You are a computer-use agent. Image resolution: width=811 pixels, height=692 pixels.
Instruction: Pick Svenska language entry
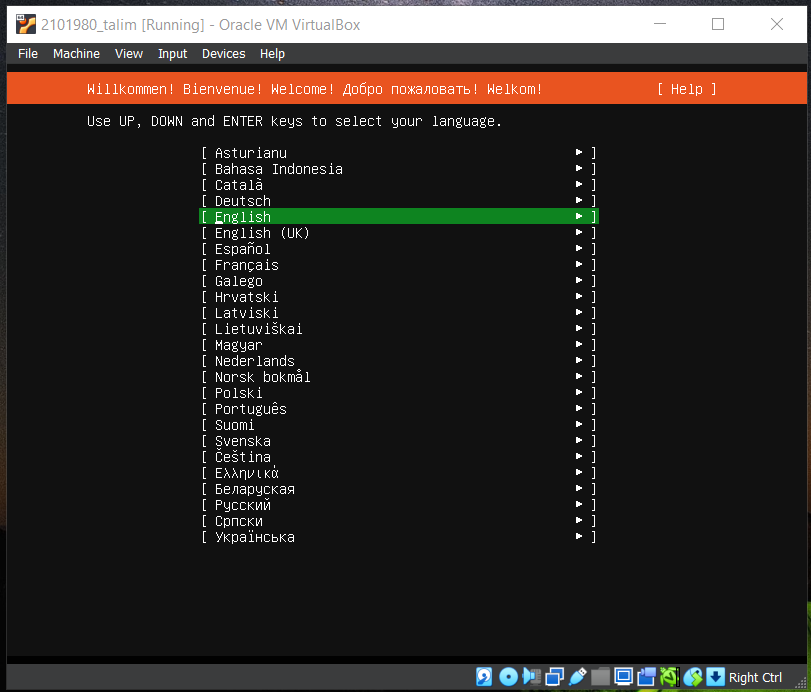[x=399, y=441]
